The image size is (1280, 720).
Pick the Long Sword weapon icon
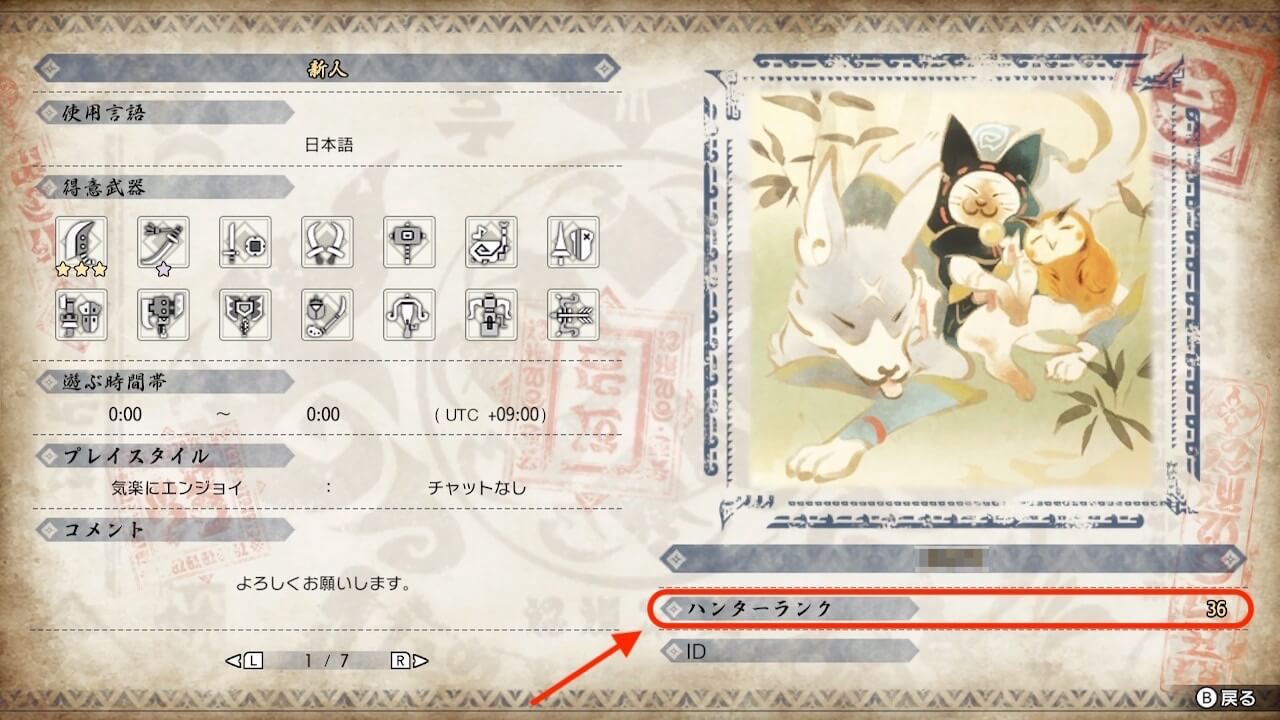[164, 241]
